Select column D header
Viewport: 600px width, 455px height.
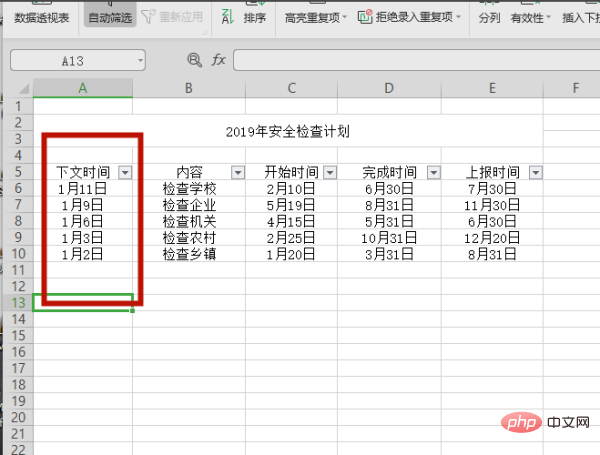(x=389, y=88)
